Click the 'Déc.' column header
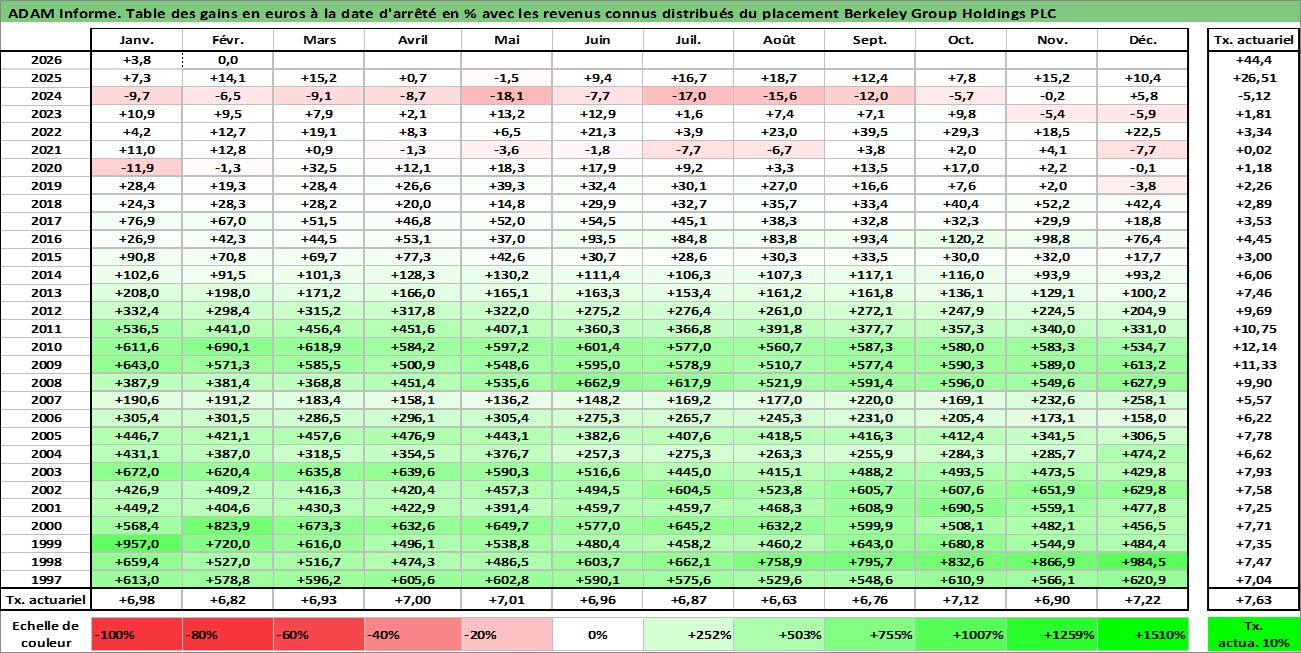Image resolution: width=1301 pixels, height=653 pixels. point(1142,40)
